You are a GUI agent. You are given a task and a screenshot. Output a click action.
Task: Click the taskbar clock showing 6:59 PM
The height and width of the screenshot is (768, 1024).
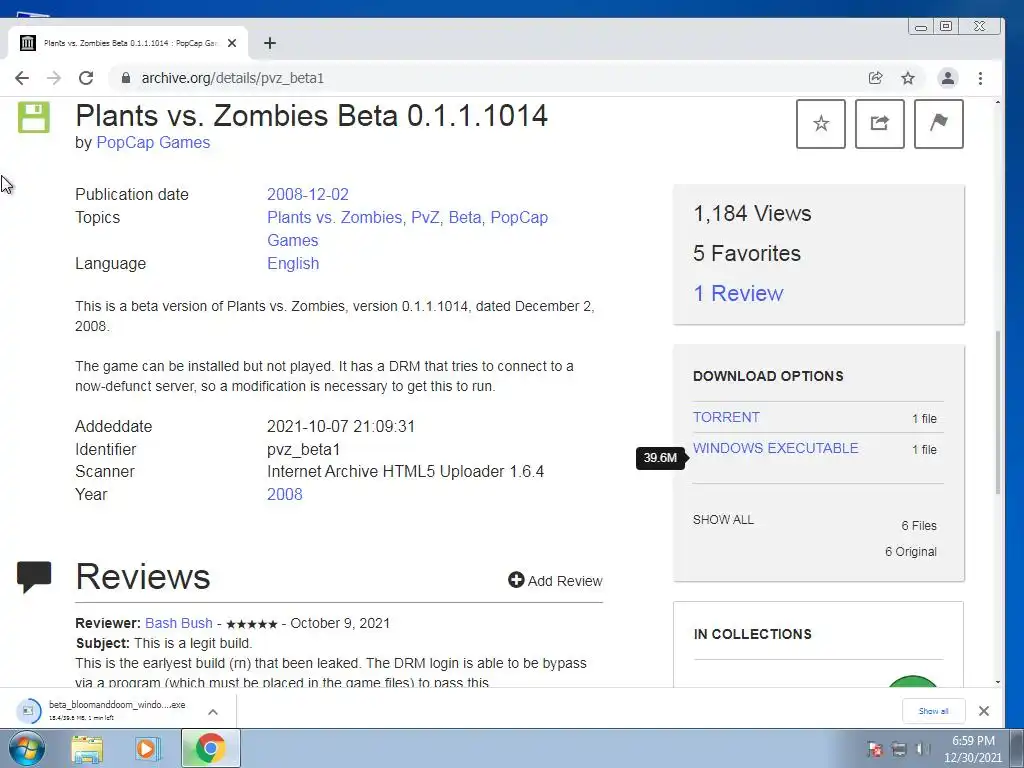972,749
